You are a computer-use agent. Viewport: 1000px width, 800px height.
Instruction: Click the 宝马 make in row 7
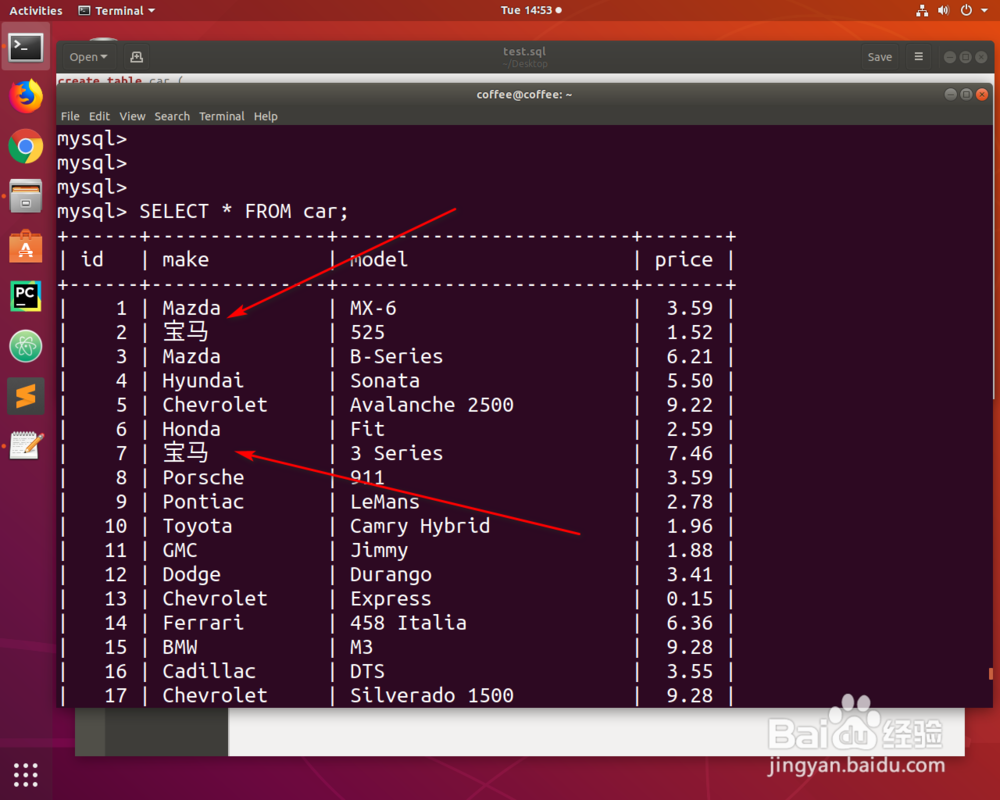click(186, 453)
